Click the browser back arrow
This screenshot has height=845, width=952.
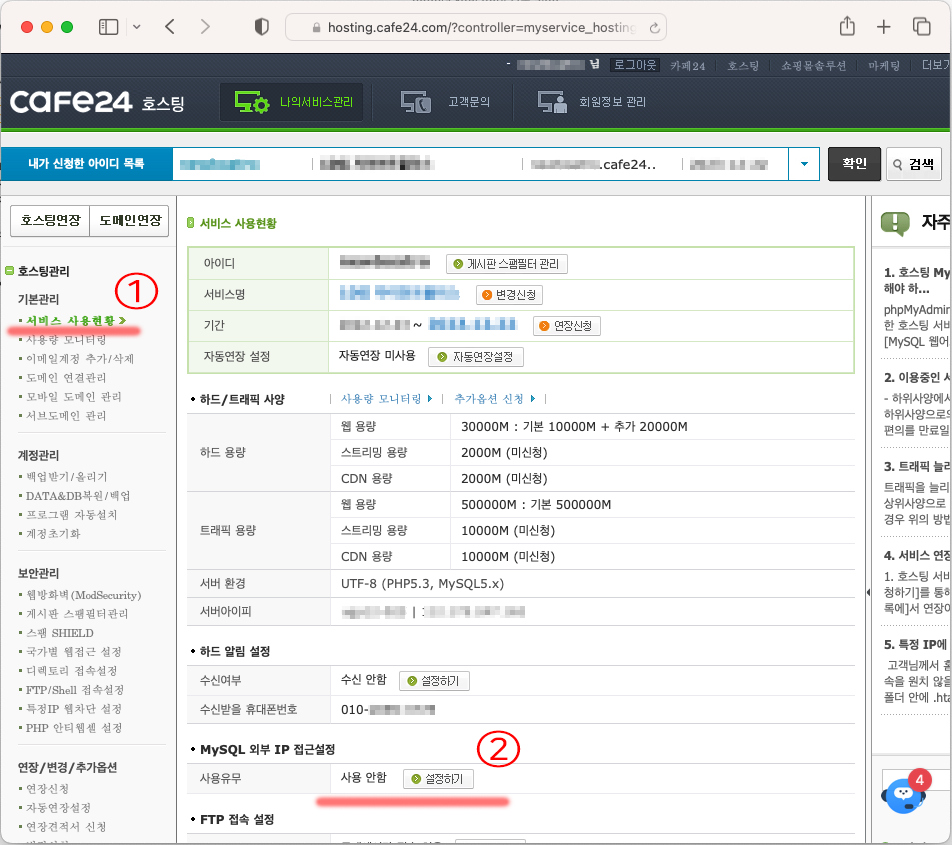169,27
